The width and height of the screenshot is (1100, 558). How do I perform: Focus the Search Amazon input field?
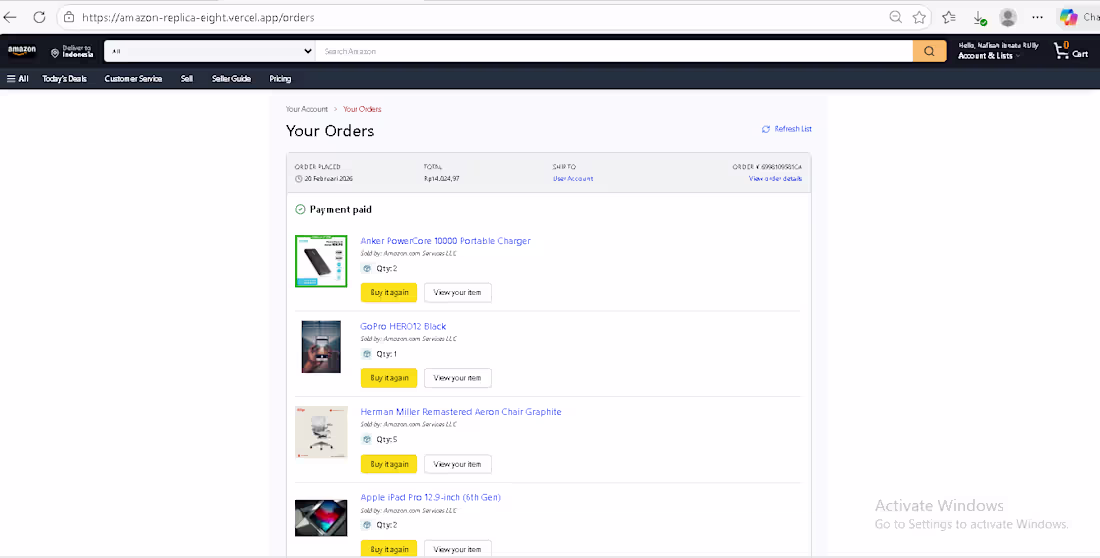[x=614, y=51]
